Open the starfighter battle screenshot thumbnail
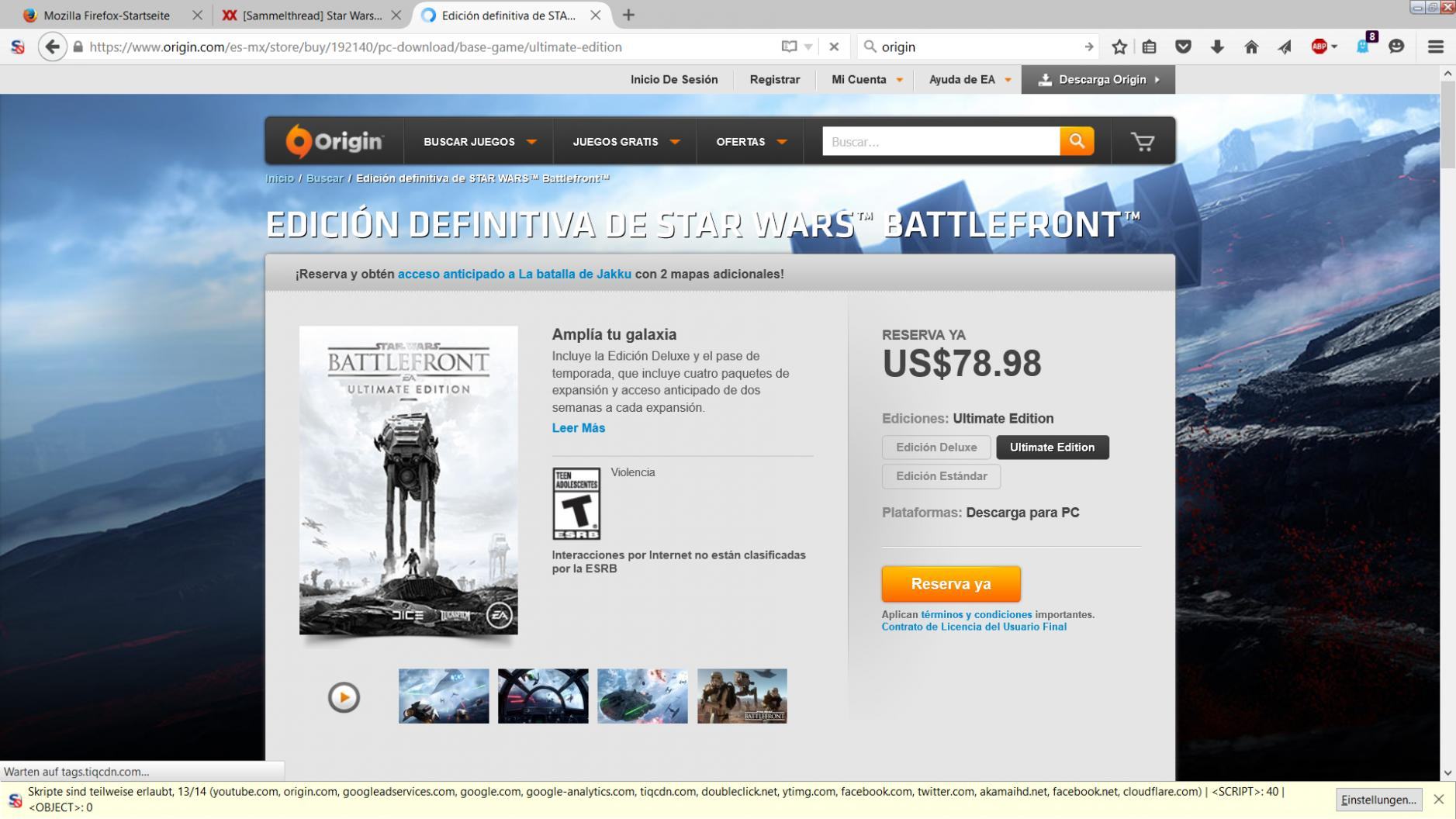Viewport: 1456px width, 819px height. click(444, 696)
